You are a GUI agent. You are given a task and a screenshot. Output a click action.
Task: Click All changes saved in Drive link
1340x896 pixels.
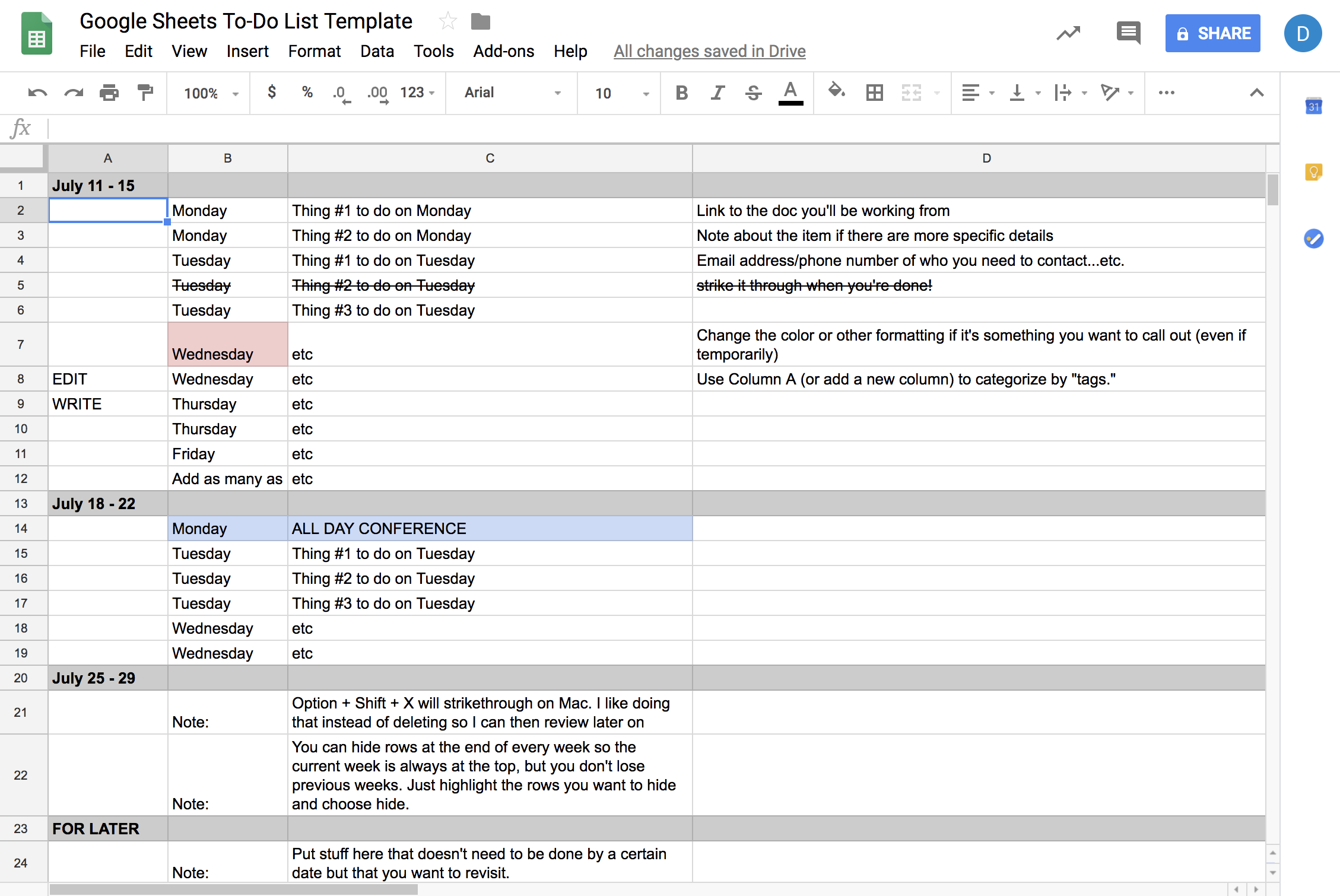tap(709, 51)
